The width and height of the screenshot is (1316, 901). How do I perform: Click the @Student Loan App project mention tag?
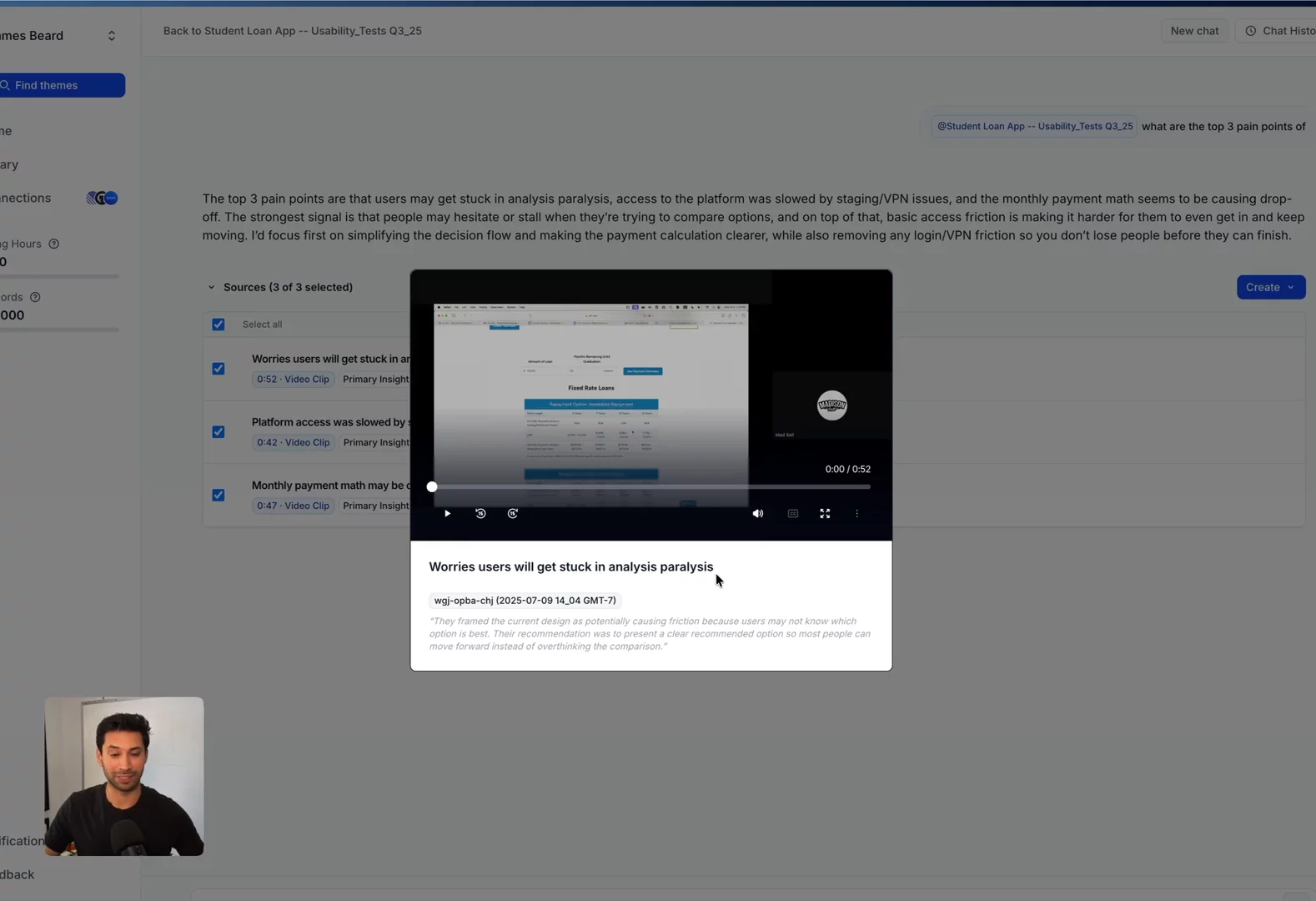tap(1035, 127)
